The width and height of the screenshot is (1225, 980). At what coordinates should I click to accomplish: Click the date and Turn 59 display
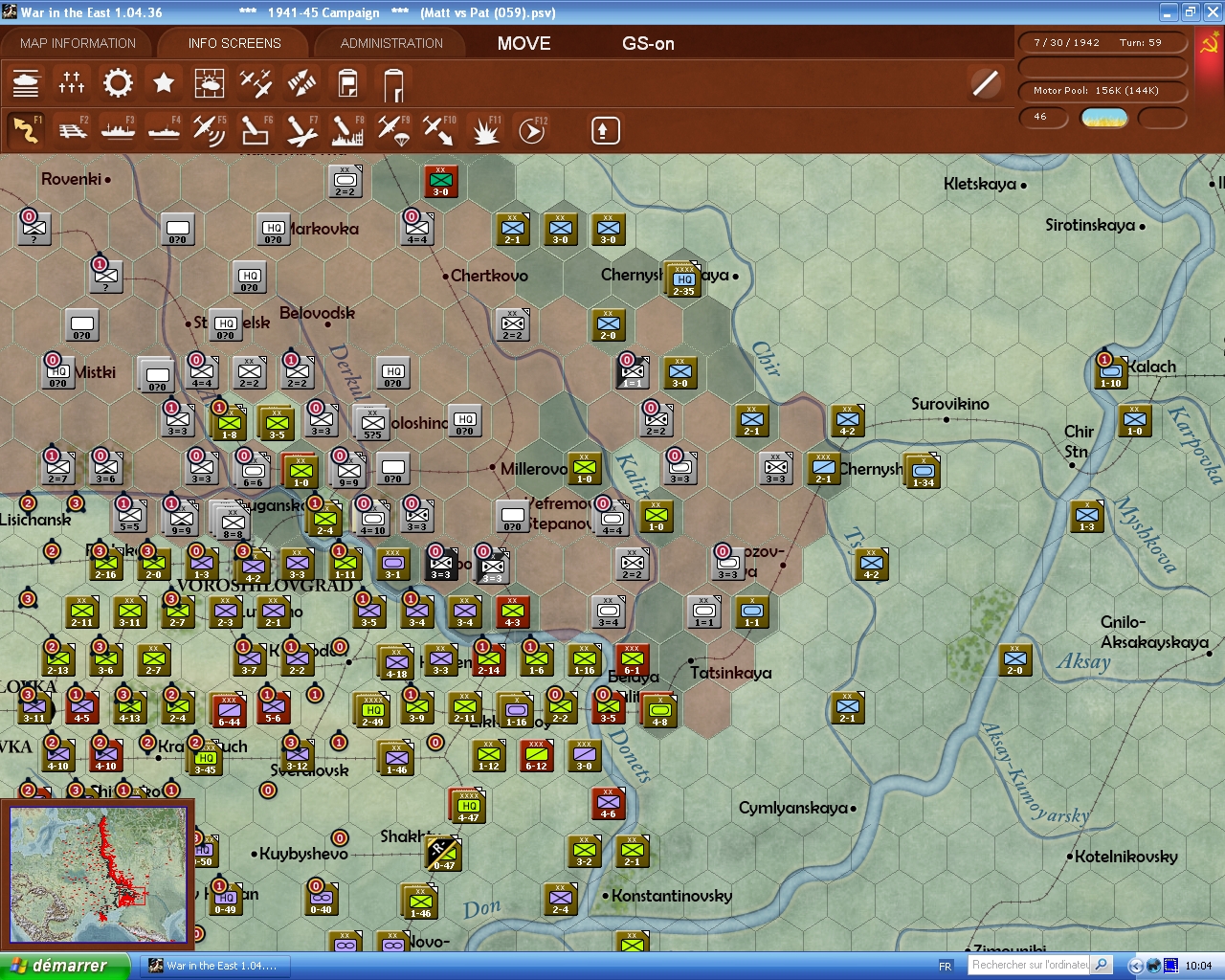tap(1102, 42)
